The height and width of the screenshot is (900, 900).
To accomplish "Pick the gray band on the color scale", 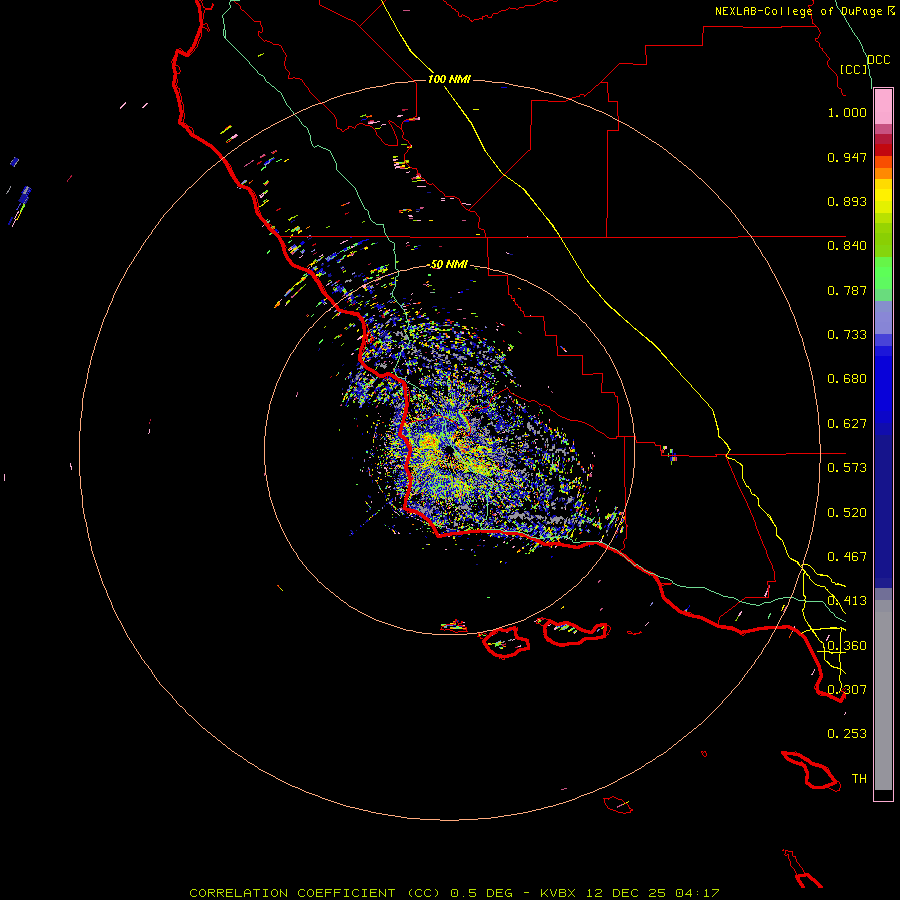I will click(x=883, y=695).
